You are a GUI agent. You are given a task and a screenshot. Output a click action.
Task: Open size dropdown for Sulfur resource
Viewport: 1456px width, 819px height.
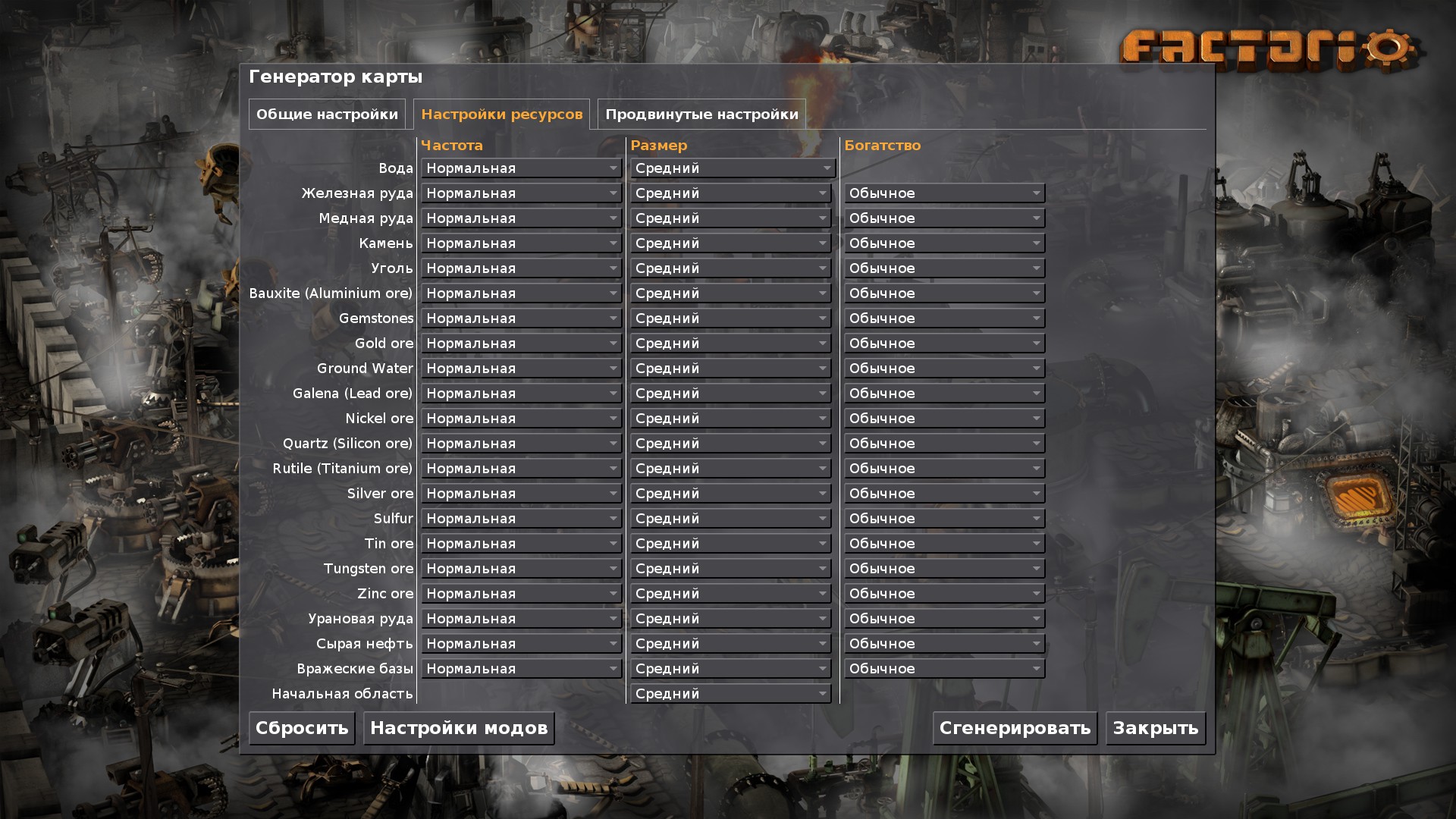[x=729, y=518]
